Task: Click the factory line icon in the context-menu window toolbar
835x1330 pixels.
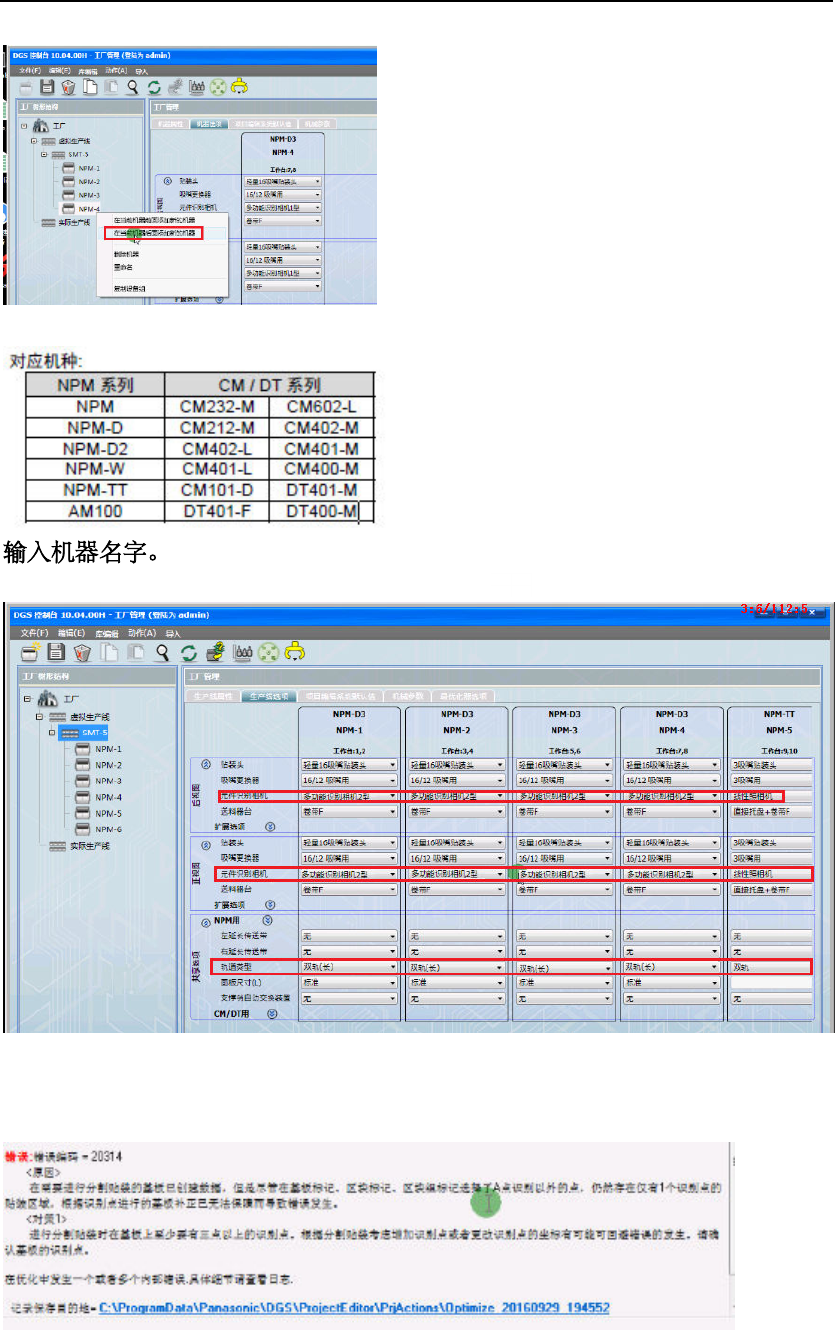Action: tap(197, 86)
